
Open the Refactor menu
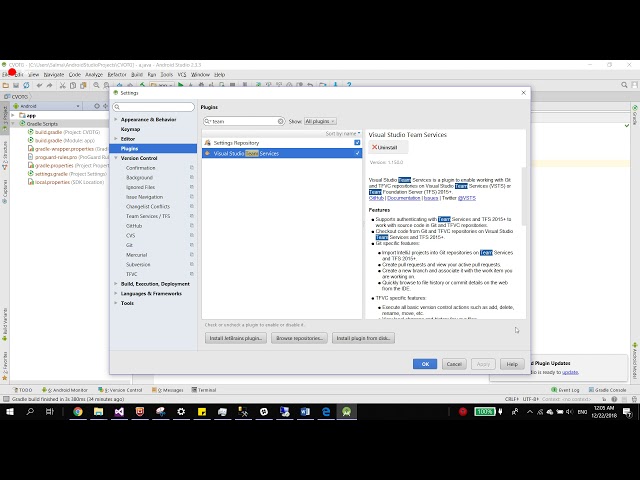point(117,75)
